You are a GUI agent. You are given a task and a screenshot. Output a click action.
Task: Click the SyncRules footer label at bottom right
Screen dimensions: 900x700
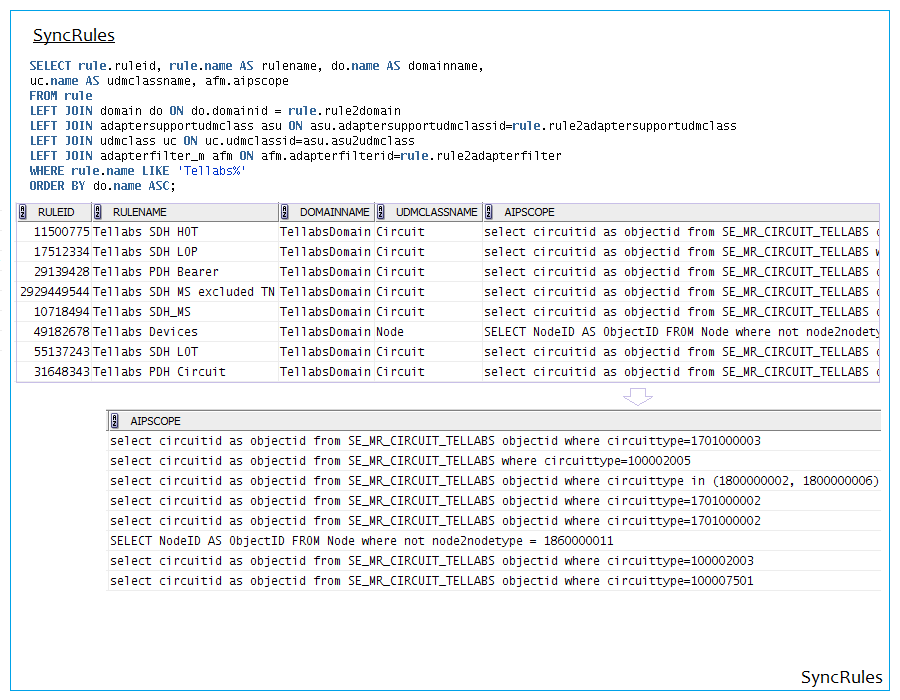coord(841,678)
